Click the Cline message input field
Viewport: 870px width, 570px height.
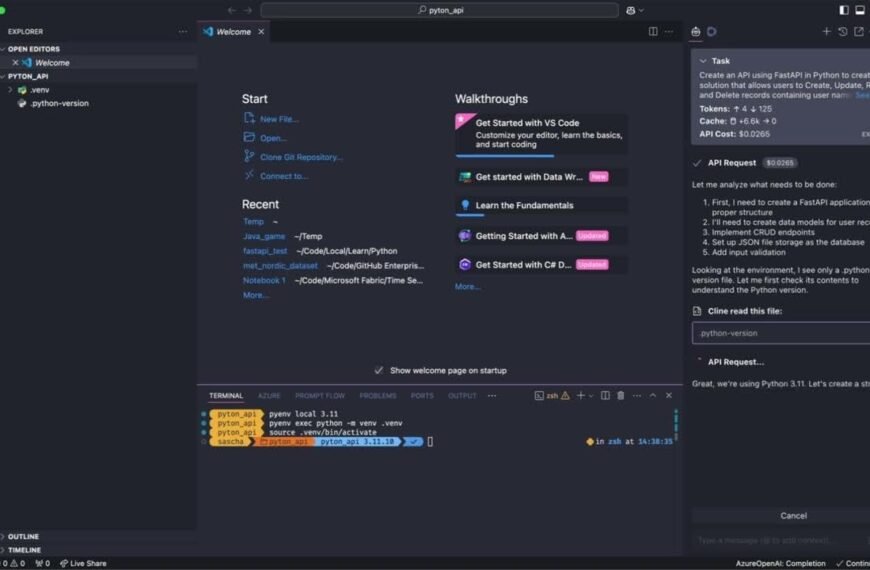coord(780,541)
